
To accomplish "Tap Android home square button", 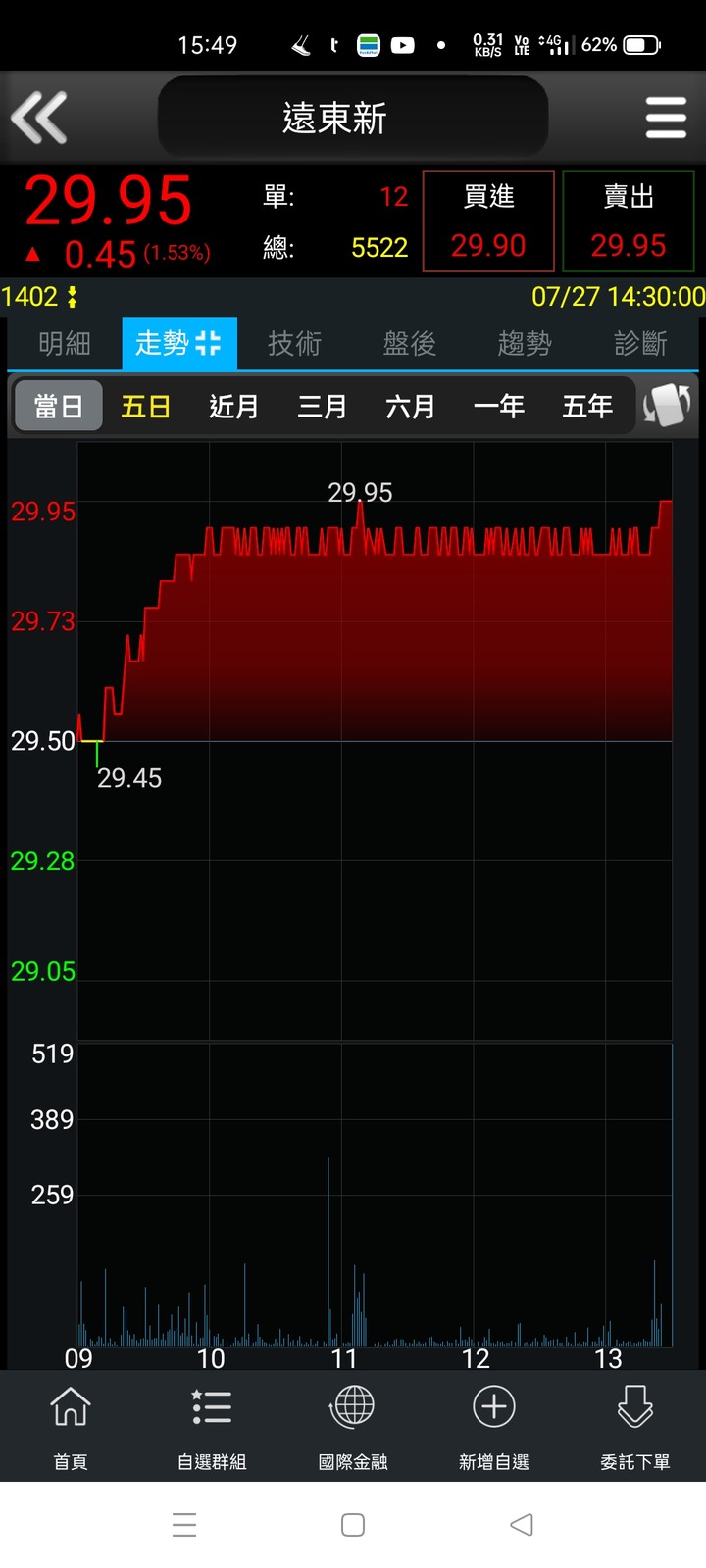I will pyautogui.click(x=353, y=1524).
